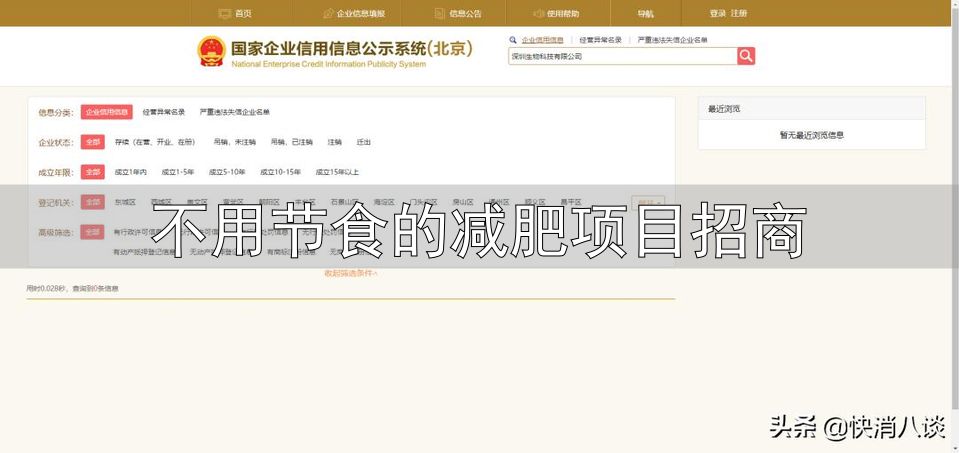Click the 暂无最近浏览信息 text
The image size is (959, 453).
pyautogui.click(x=812, y=135)
